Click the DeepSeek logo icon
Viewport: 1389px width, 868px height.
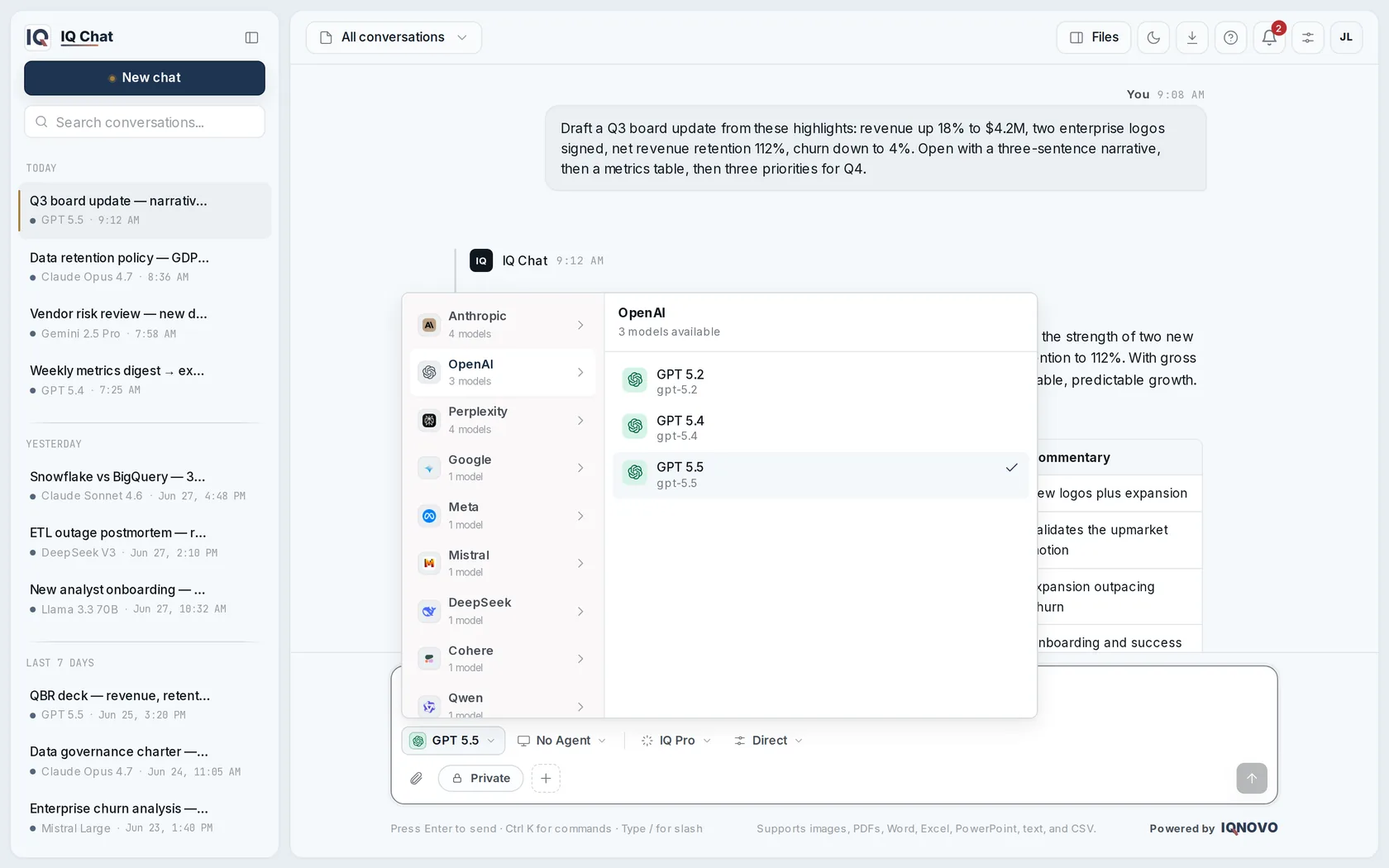[x=429, y=612]
